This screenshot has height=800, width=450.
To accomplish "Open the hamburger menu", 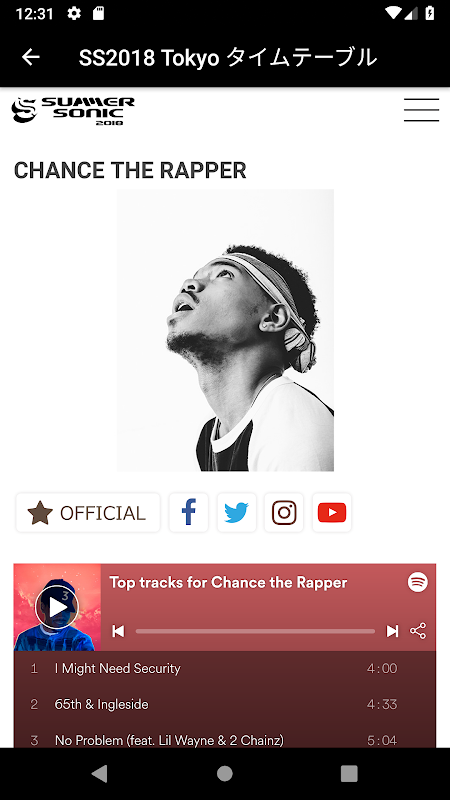I will point(421,110).
